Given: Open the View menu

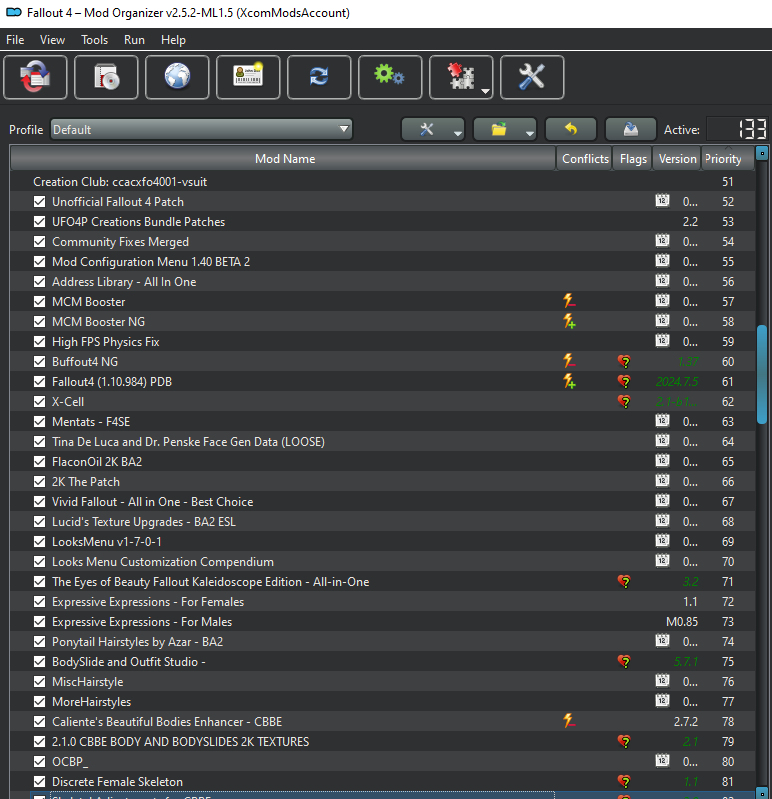Looking at the screenshot, I should click(x=52, y=40).
